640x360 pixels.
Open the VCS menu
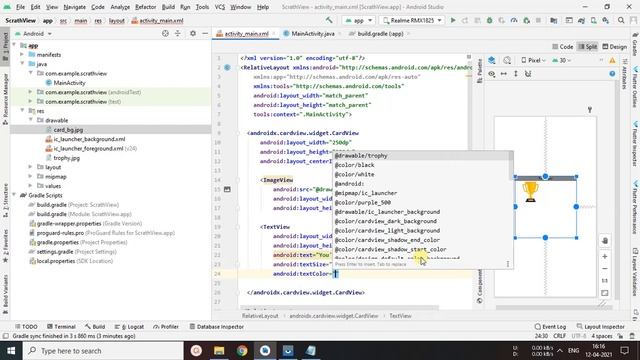click(x=220, y=7)
